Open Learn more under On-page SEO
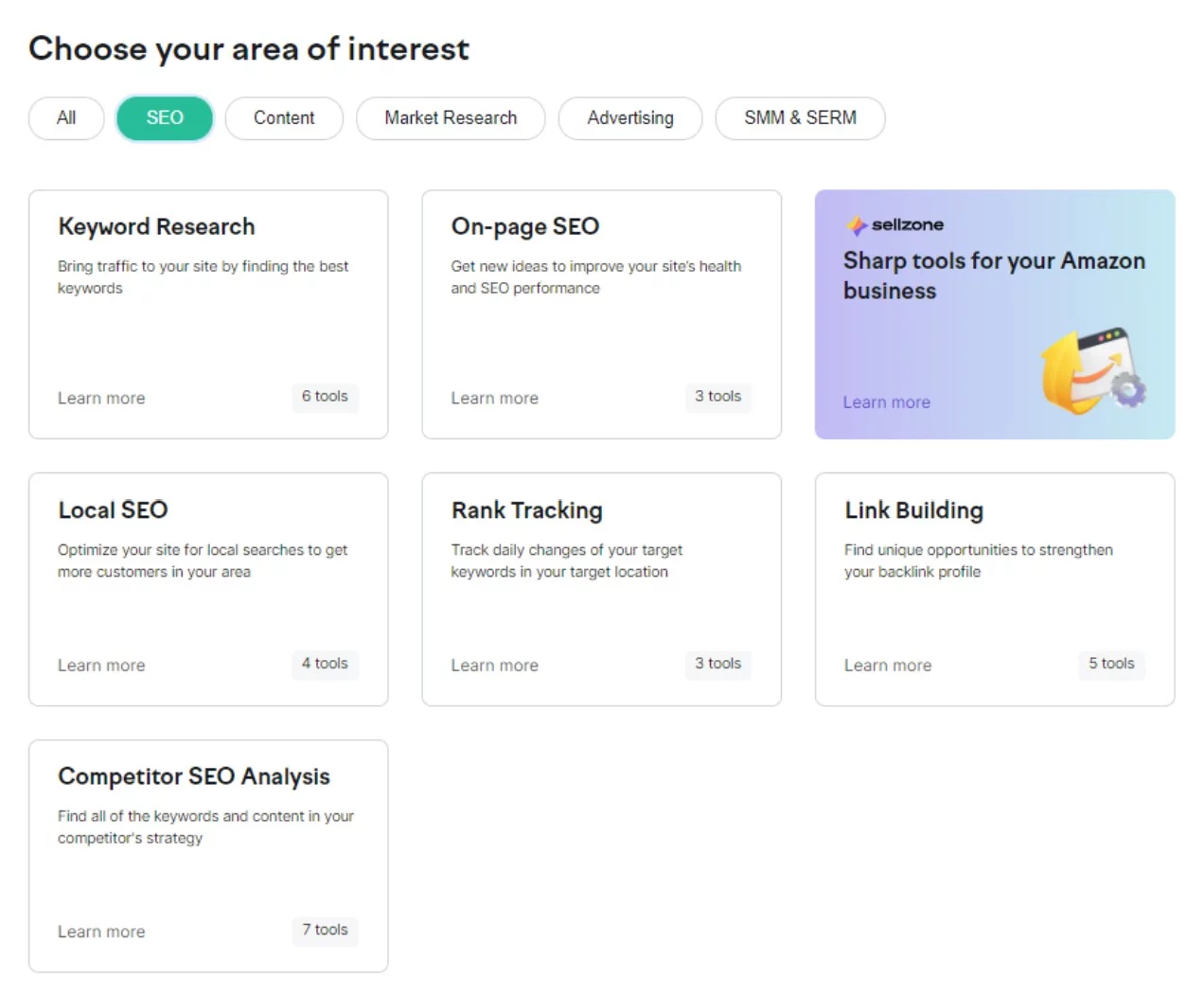This screenshot has width=1204, height=996. point(494,398)
